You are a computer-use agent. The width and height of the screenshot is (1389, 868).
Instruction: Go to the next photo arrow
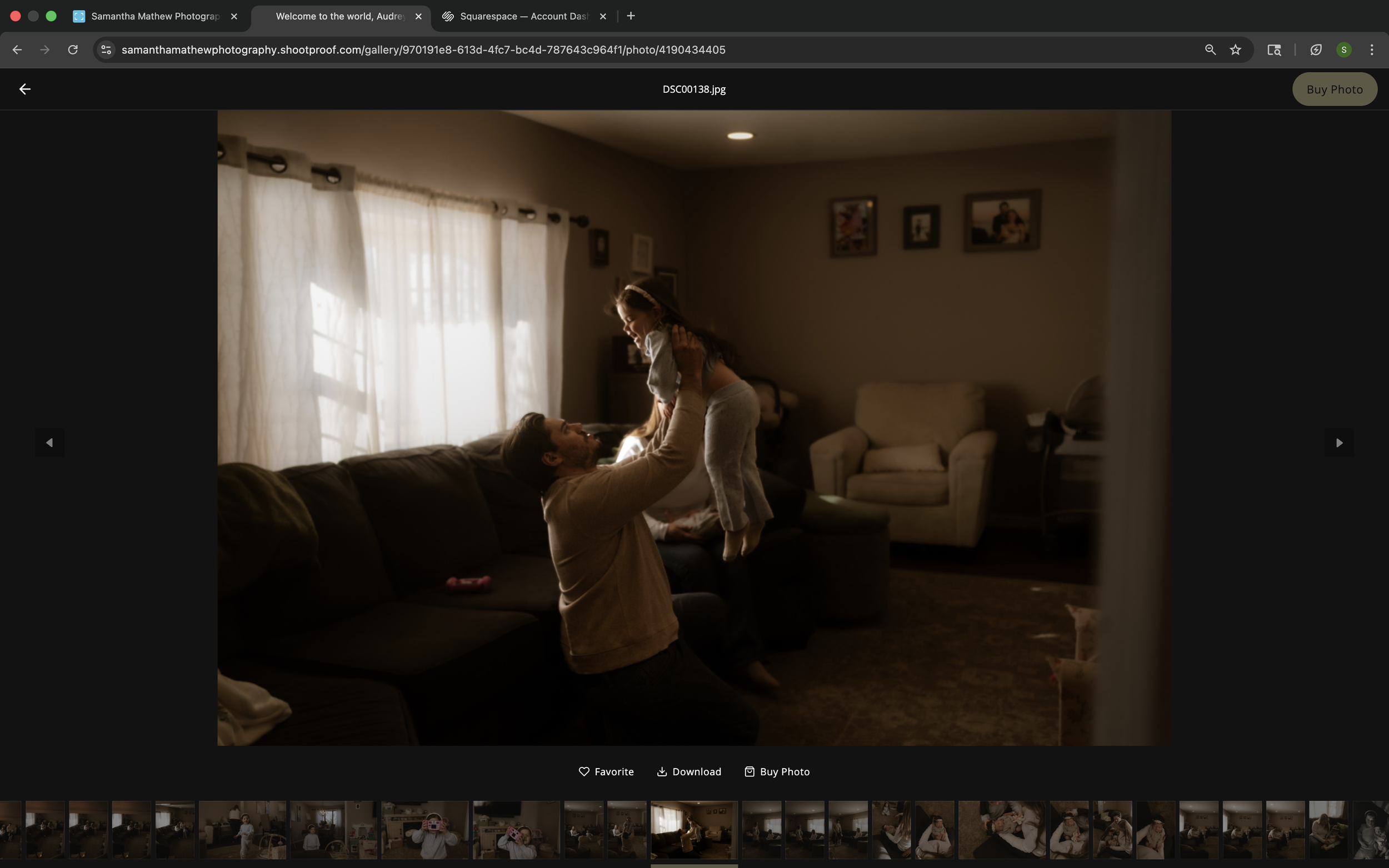[x=1339, y=443]
